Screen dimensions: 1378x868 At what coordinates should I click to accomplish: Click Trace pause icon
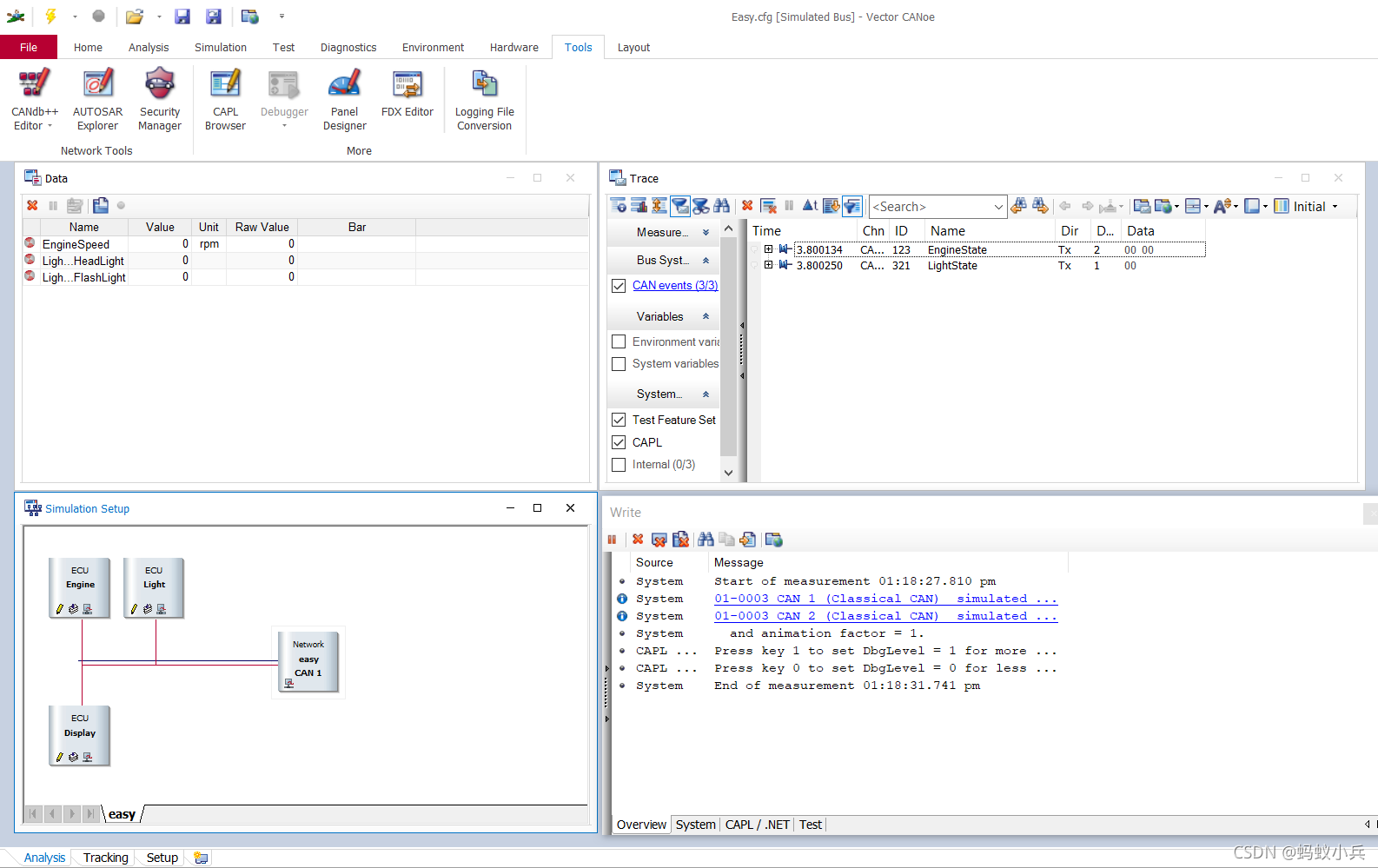[x=789, y=206]
